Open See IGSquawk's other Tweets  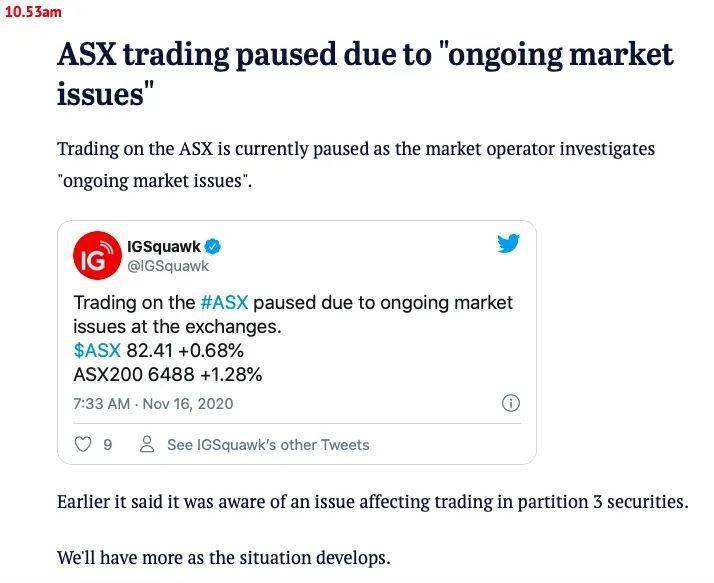(268, 445)
